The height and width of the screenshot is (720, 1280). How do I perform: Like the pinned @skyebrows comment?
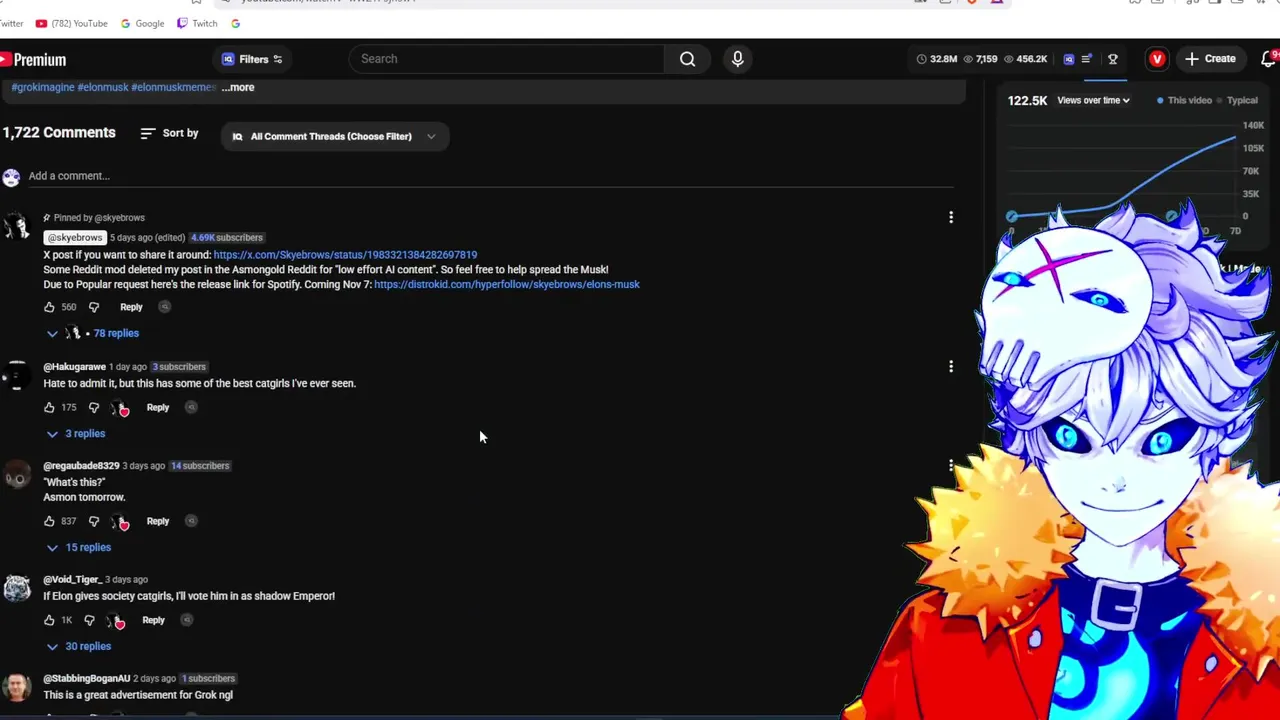[49, 307]
